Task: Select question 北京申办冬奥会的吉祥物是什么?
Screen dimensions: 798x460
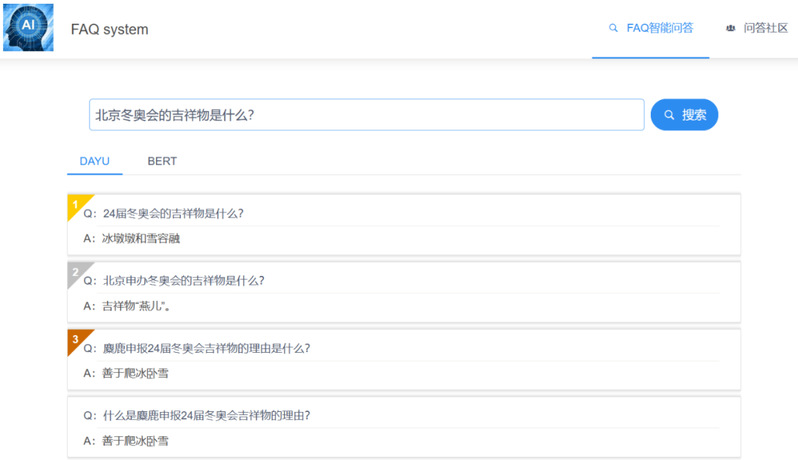Action: click(x=183, y=281)
